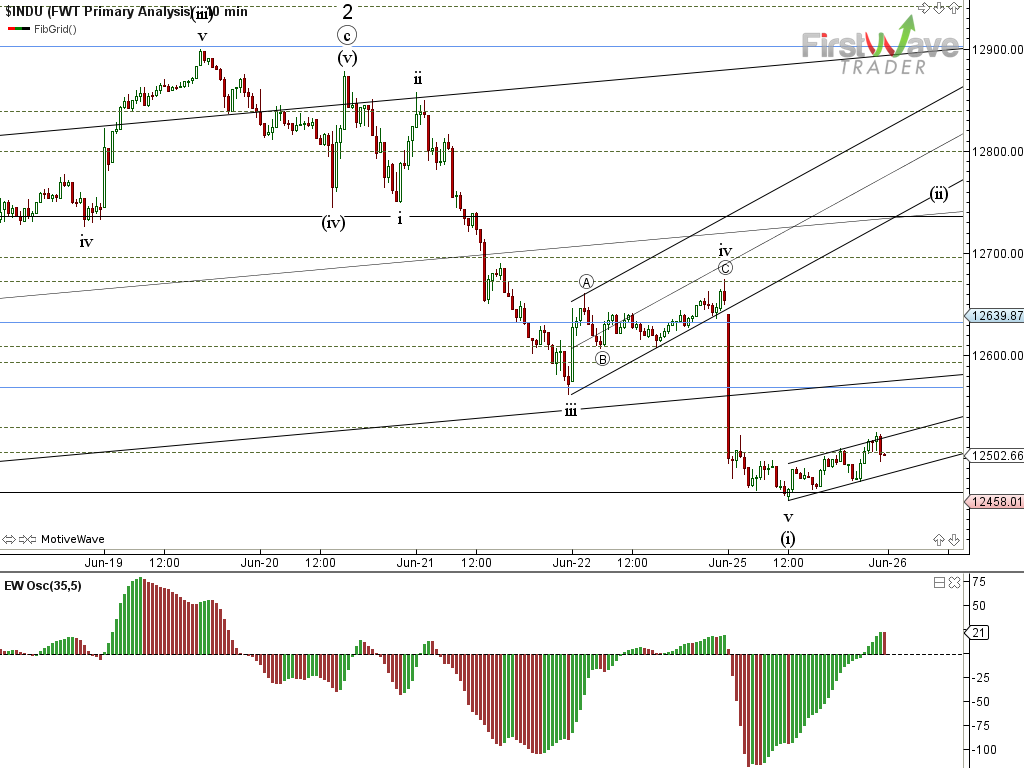Viewport: 1024px width, 768px height.
Task: Select the 12639.87 price axis tag
Action: pos(995,316)
